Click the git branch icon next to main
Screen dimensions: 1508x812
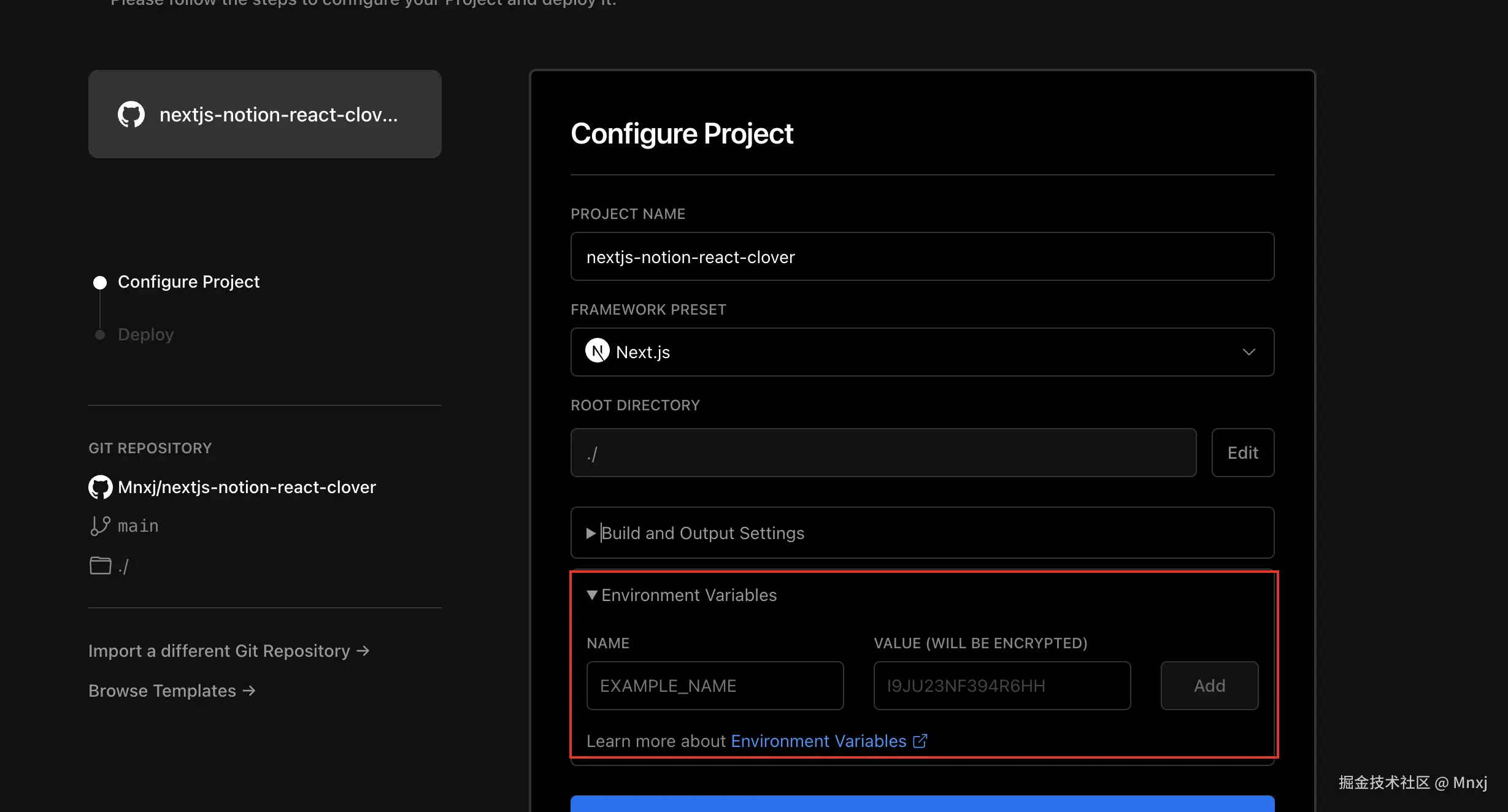click(100, 526)
